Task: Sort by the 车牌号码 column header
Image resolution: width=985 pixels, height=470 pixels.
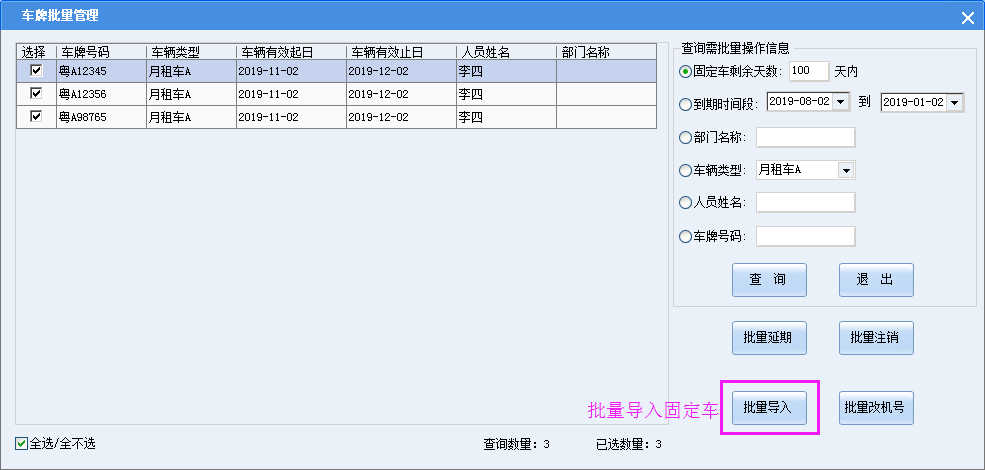Action: coord(101,52)
